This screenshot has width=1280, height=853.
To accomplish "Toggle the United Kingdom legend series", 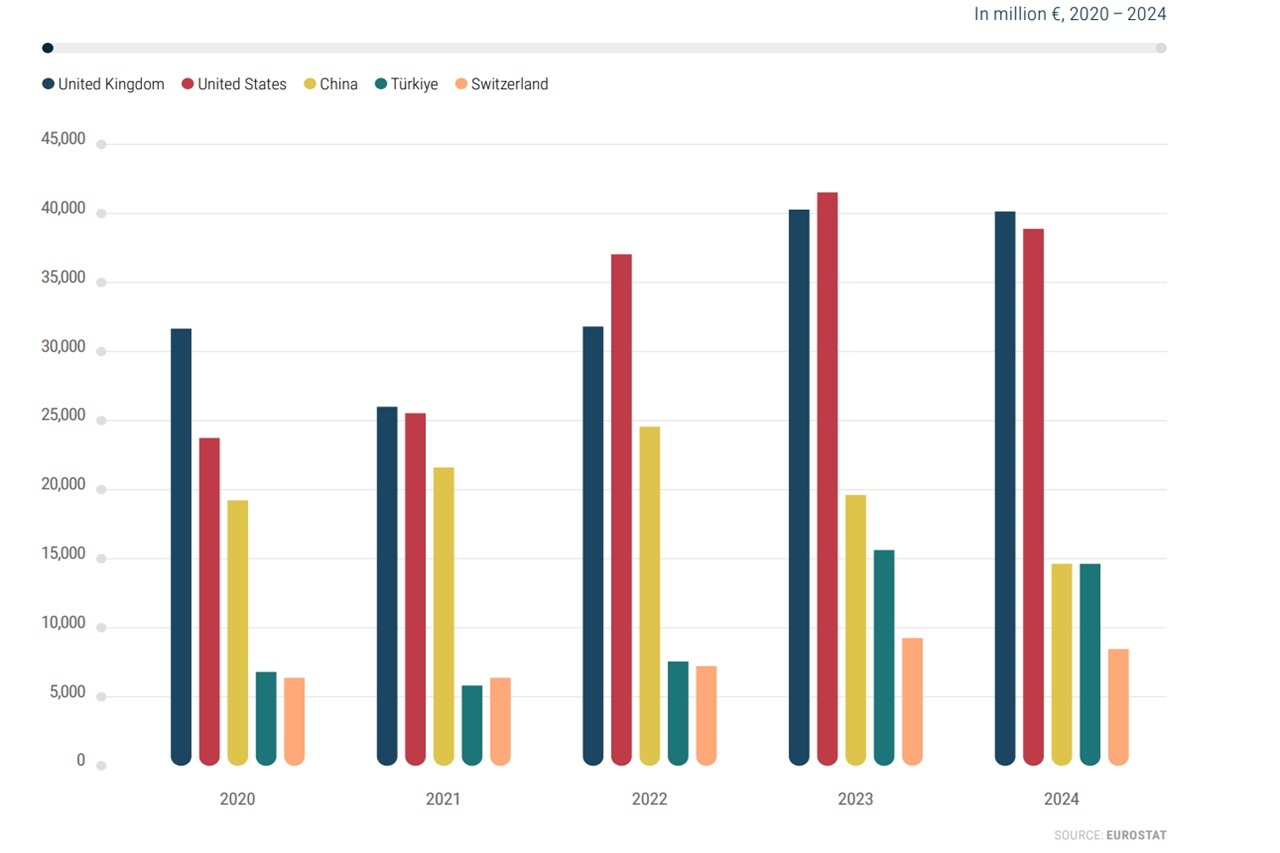I will click(x=103, y=84).
